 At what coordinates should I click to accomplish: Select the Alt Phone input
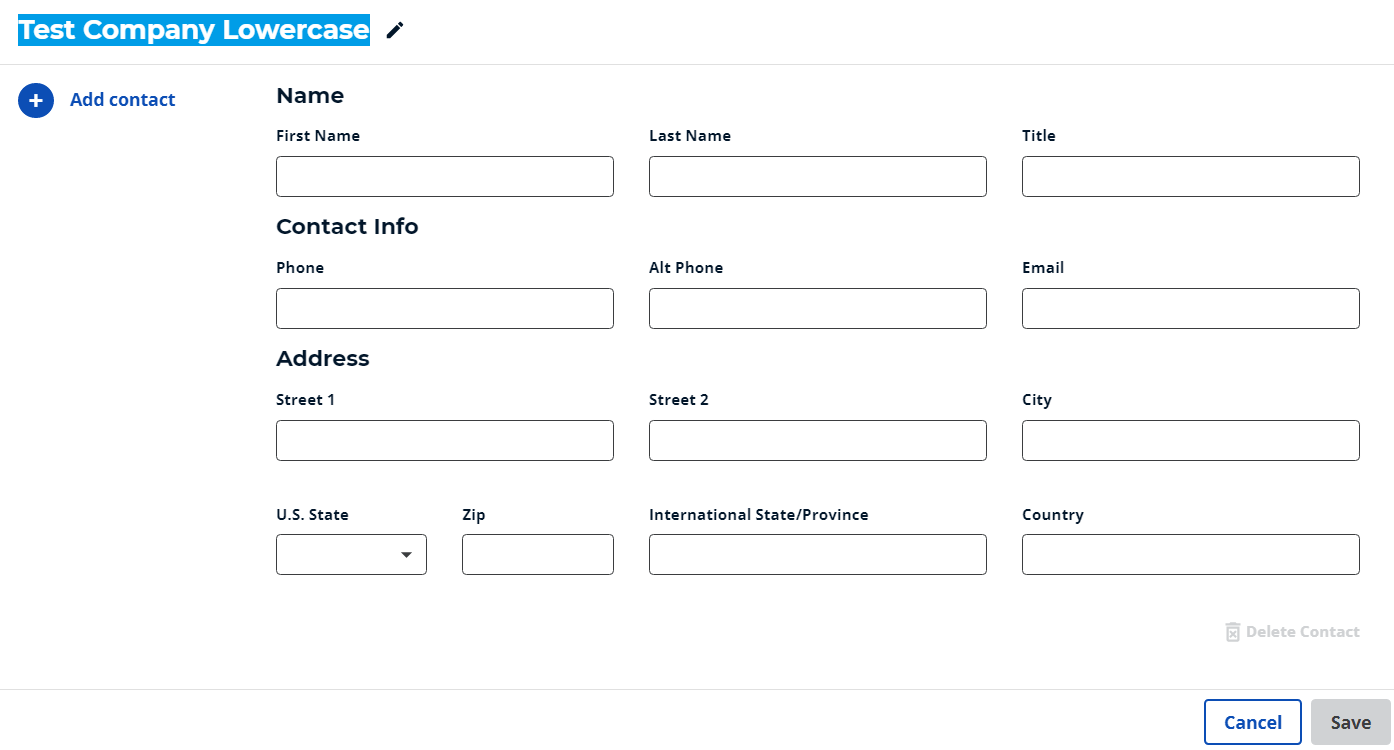pyautogui.click(x=818, y=308)
